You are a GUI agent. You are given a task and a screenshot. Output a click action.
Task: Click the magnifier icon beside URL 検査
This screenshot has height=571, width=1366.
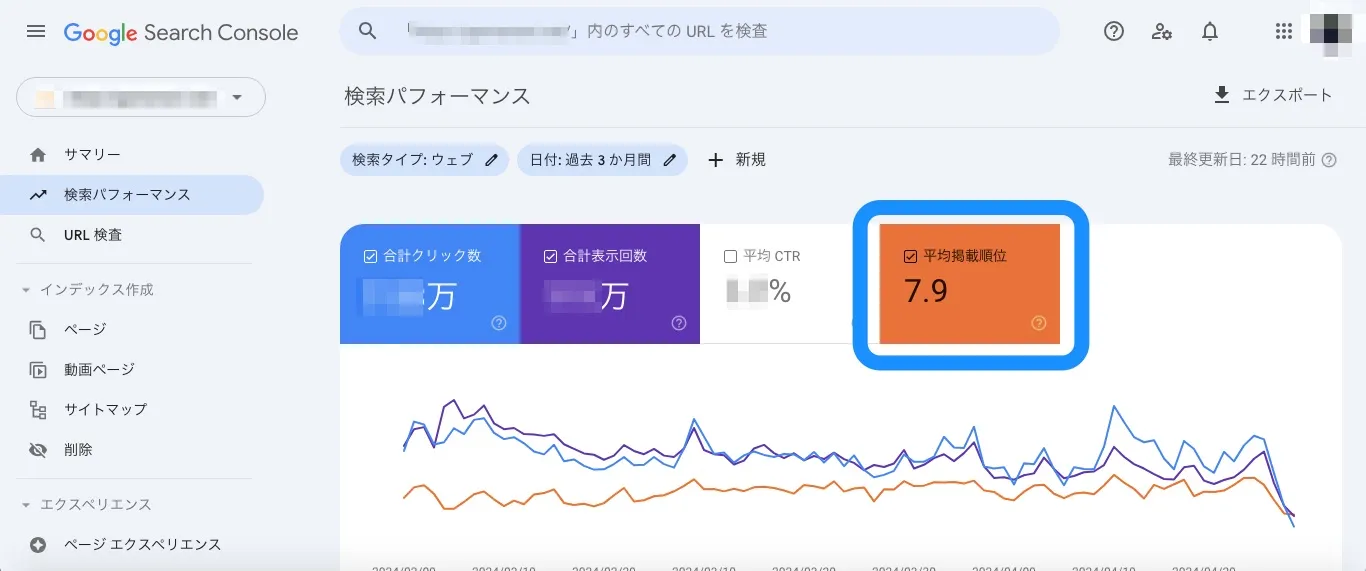click(38, 235)
